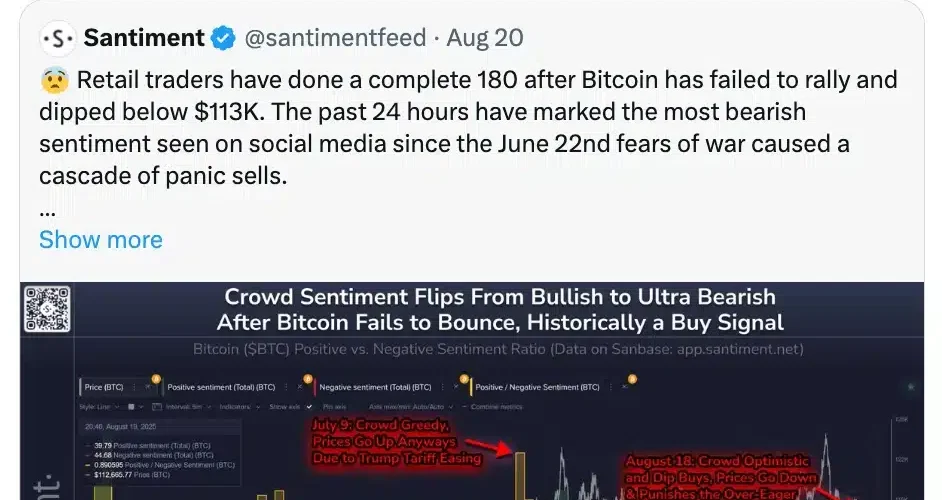Click the star favorite icon on chart
The height and width of the screenshot is (500, 942).
pos(909,386)
